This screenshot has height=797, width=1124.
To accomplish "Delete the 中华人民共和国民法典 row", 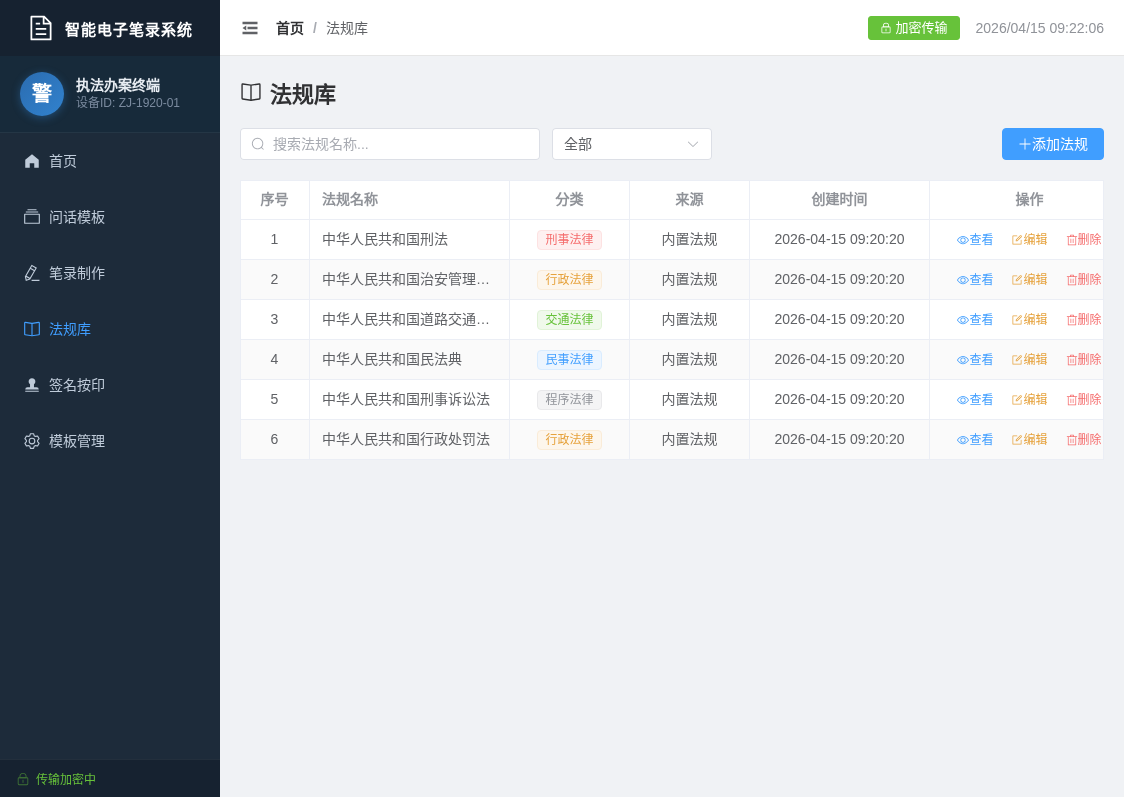I will point(1084,360).
